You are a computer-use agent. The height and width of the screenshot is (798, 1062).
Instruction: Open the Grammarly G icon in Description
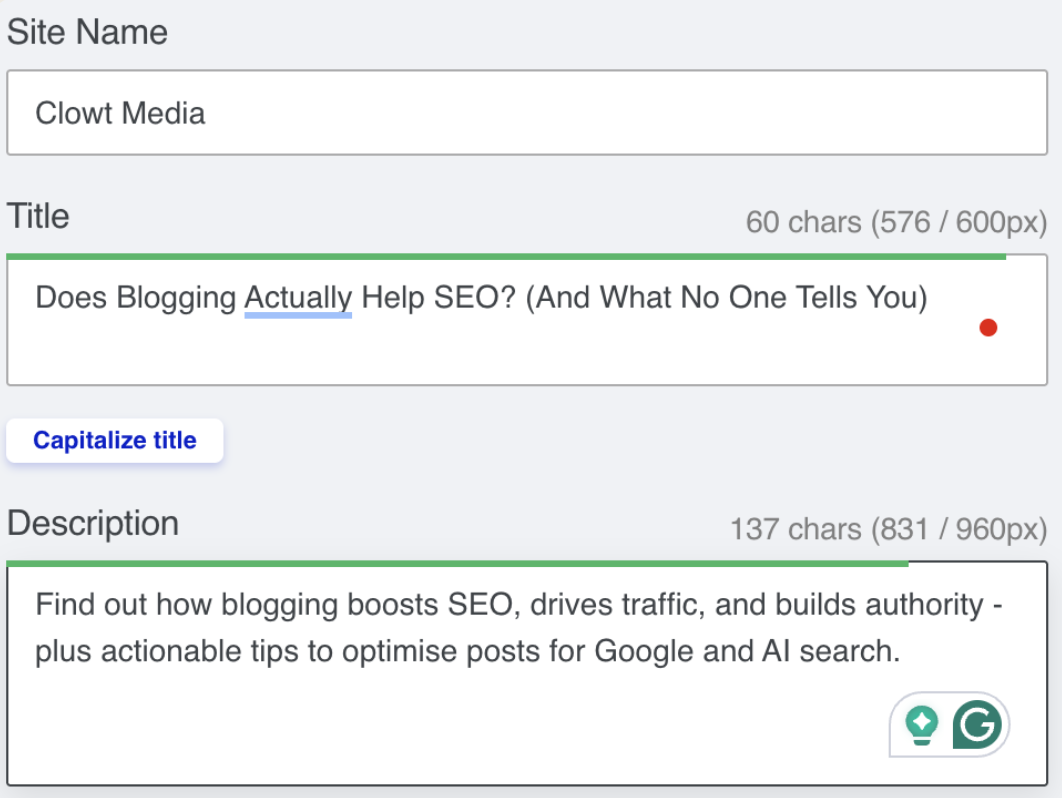coord(977,724)
